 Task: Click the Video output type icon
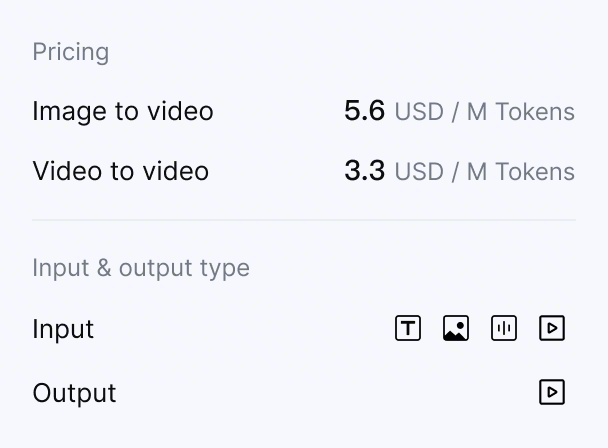point(552,392)
